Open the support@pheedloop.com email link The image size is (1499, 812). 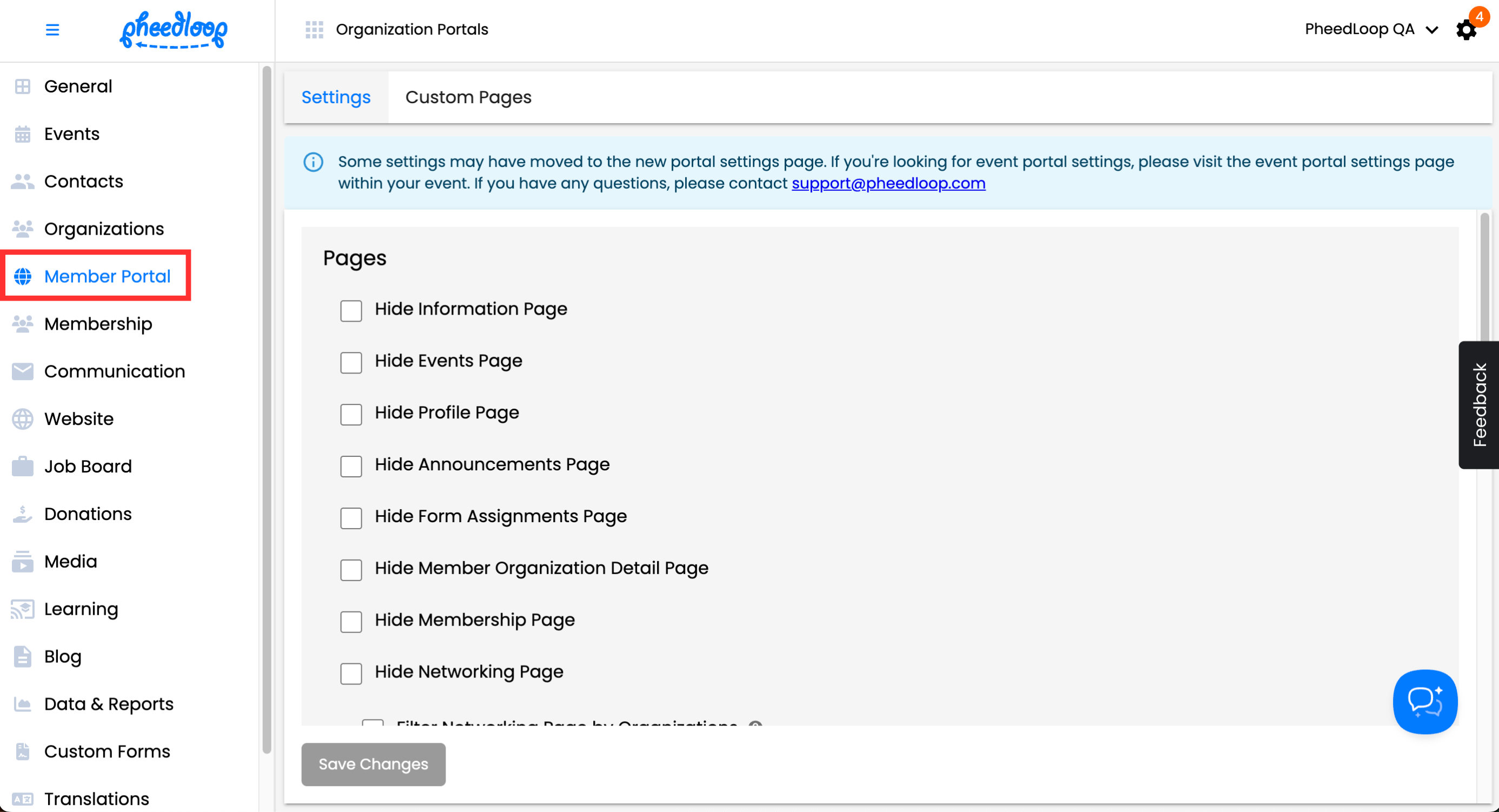point(888,183)
